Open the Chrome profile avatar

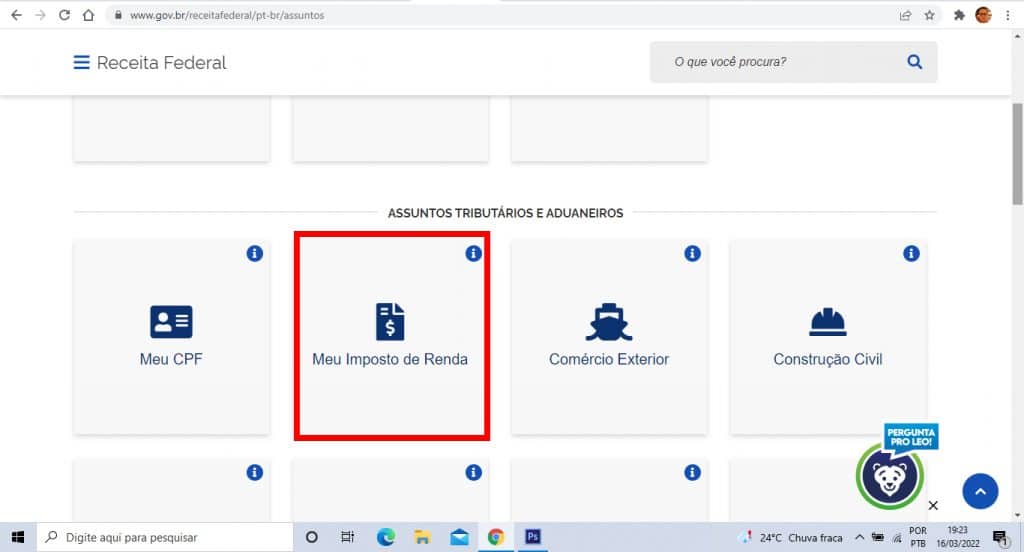(983, 14)
